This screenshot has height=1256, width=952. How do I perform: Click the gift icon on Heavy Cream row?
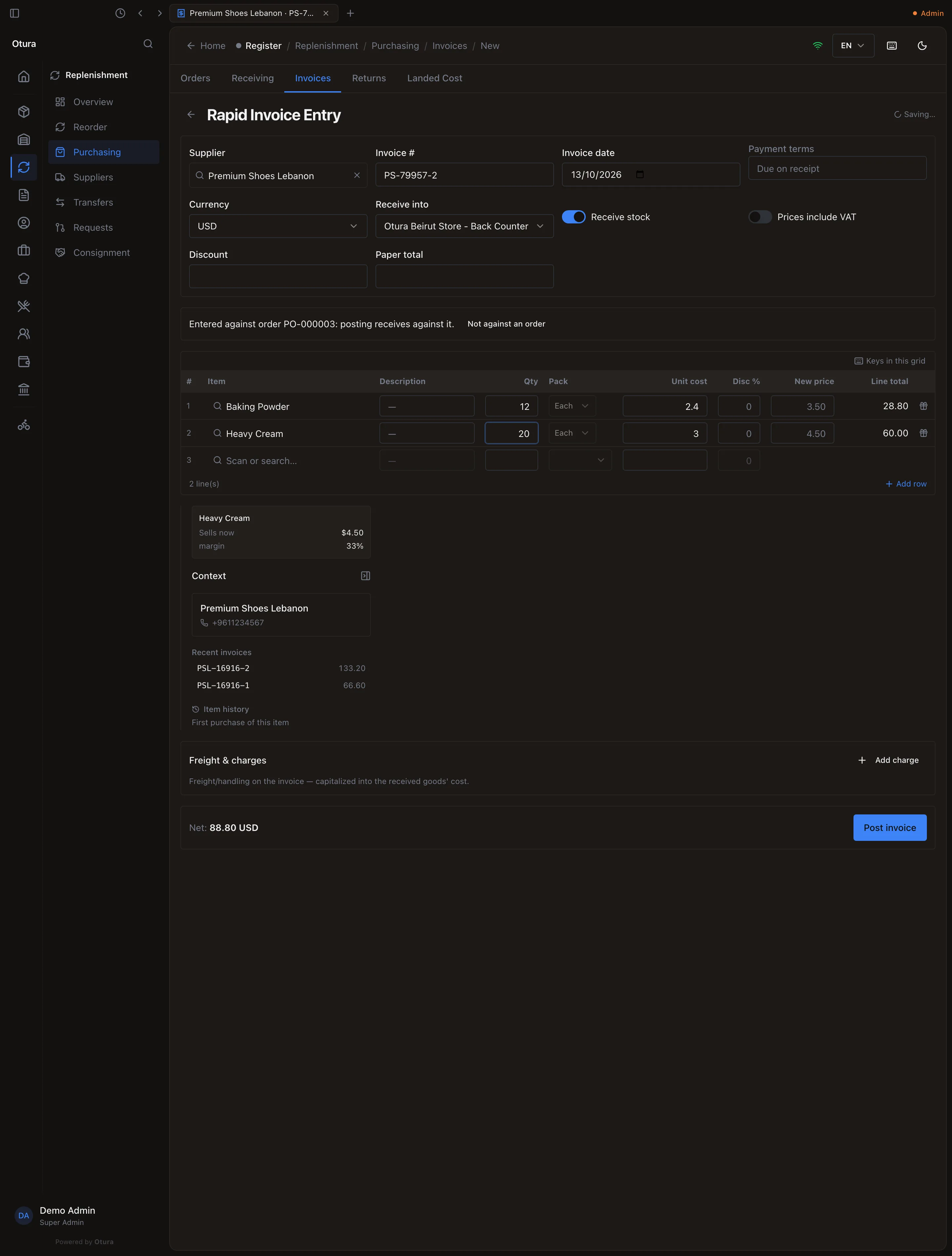[924, 433]
